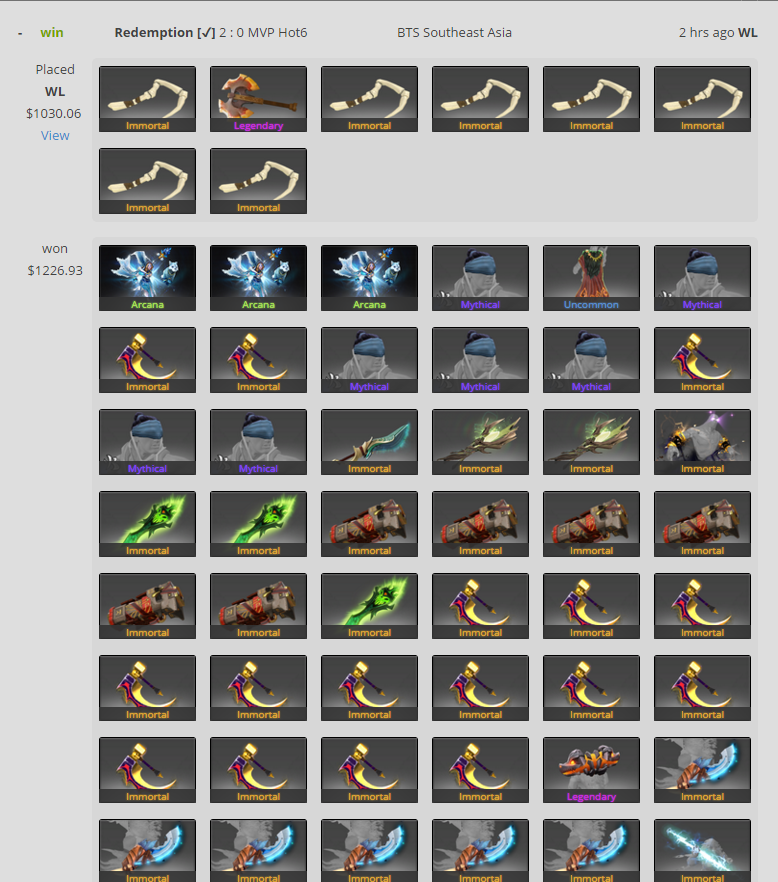Open the View link under placed amount

(55, 136)
